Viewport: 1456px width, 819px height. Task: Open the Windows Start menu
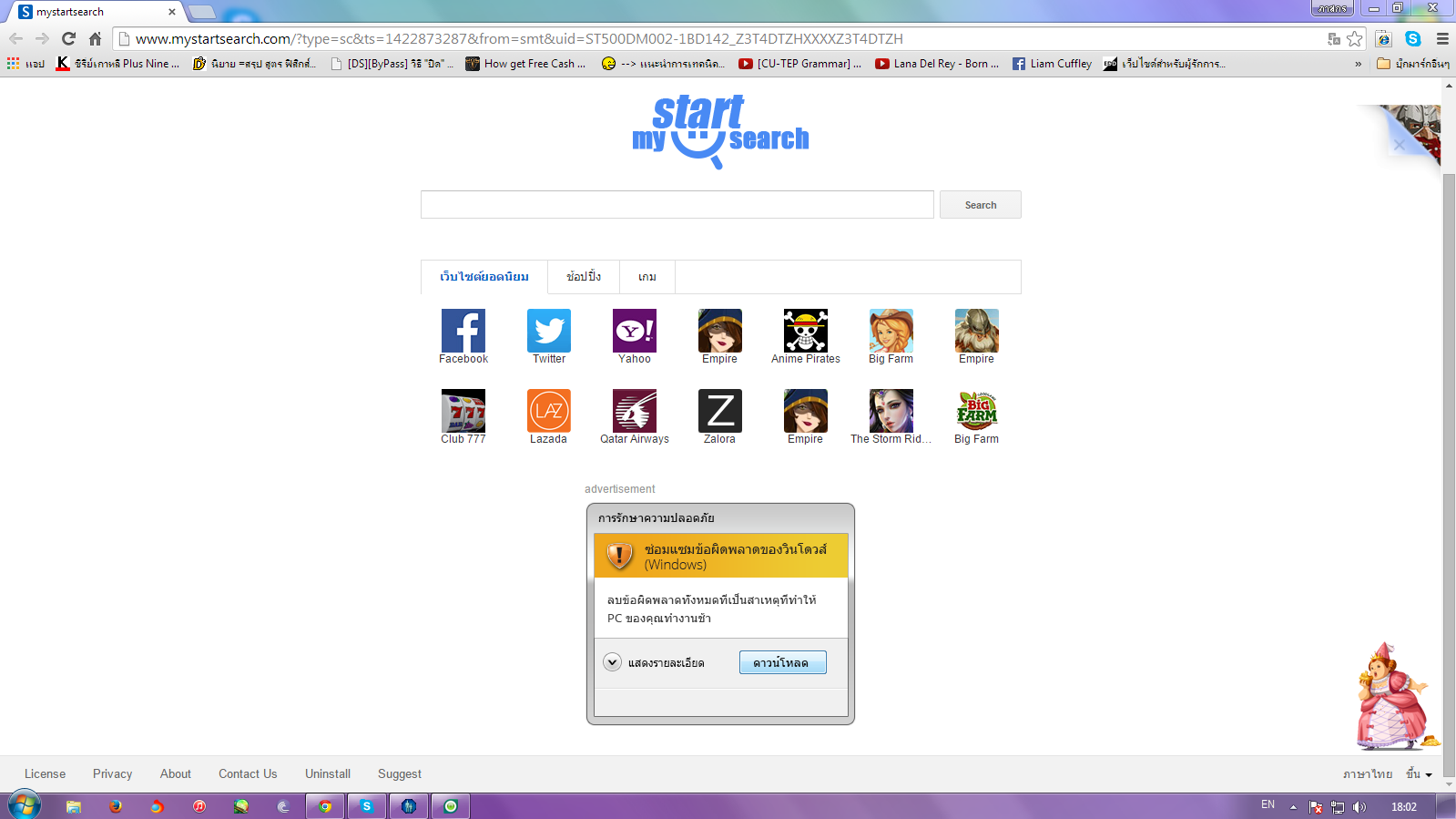point(24,805)
